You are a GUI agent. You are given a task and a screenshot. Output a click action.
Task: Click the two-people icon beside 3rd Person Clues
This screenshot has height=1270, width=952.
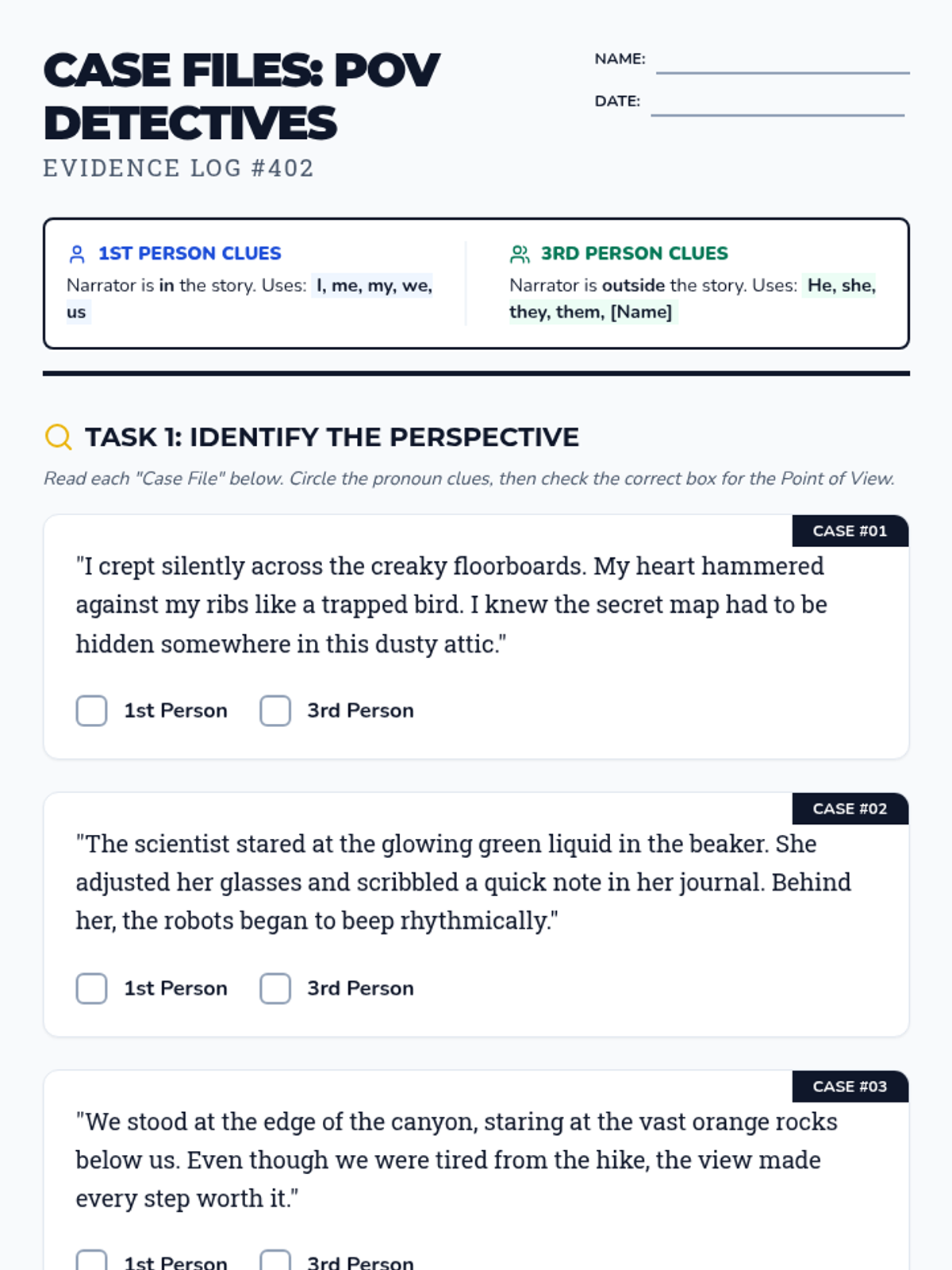tap(520, 254)
